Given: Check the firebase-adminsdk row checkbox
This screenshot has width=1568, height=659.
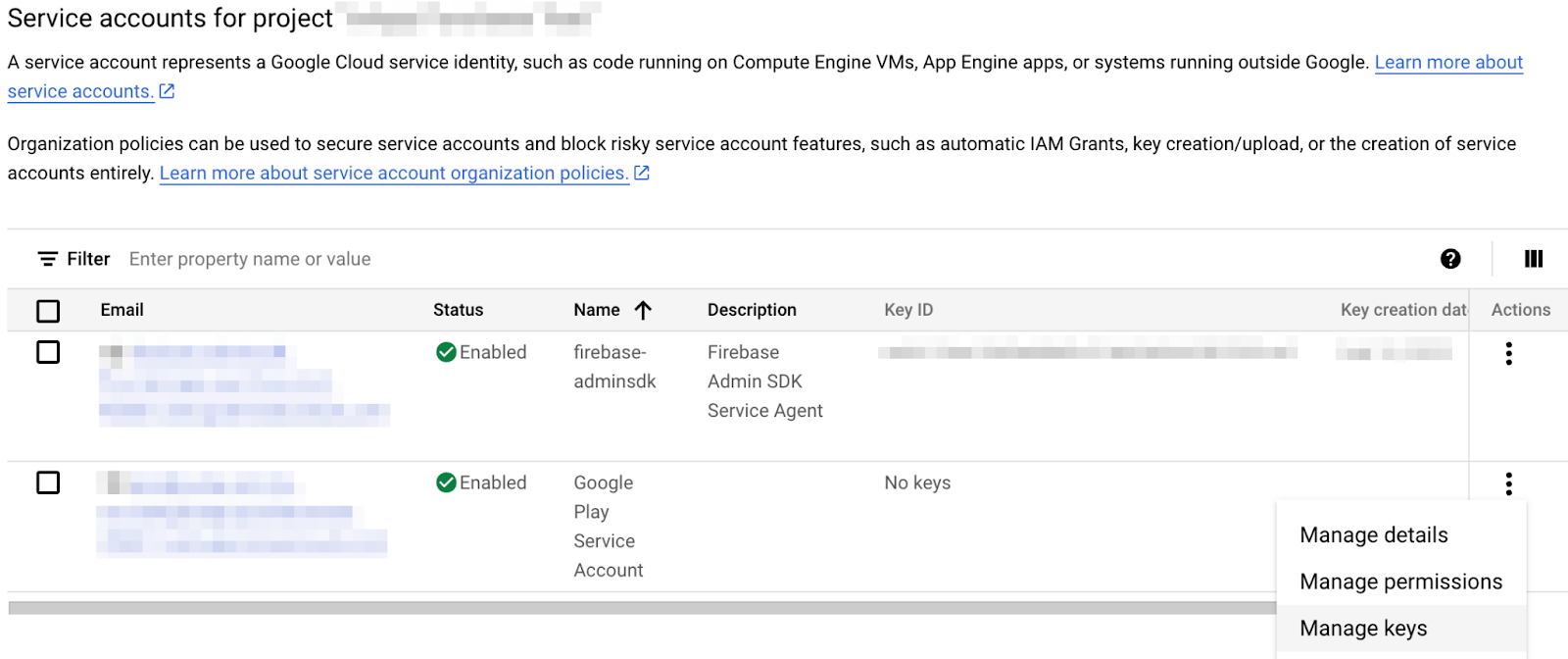Looking at the screenshot, I should (x=48, y=352).
